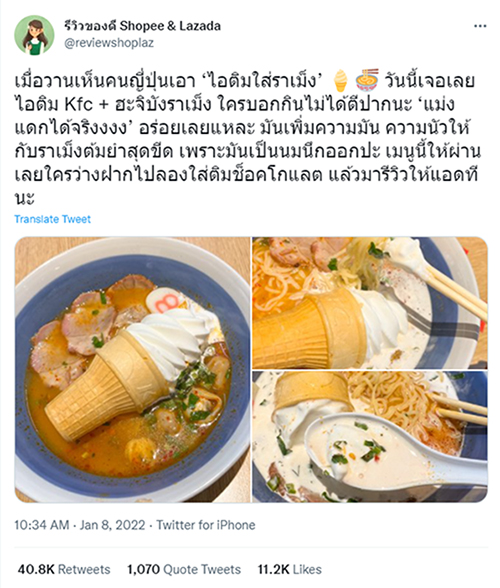View the 1,070 Quote Tweets list
The width and height of the screenshot is (500, 588).
(184, 569)
